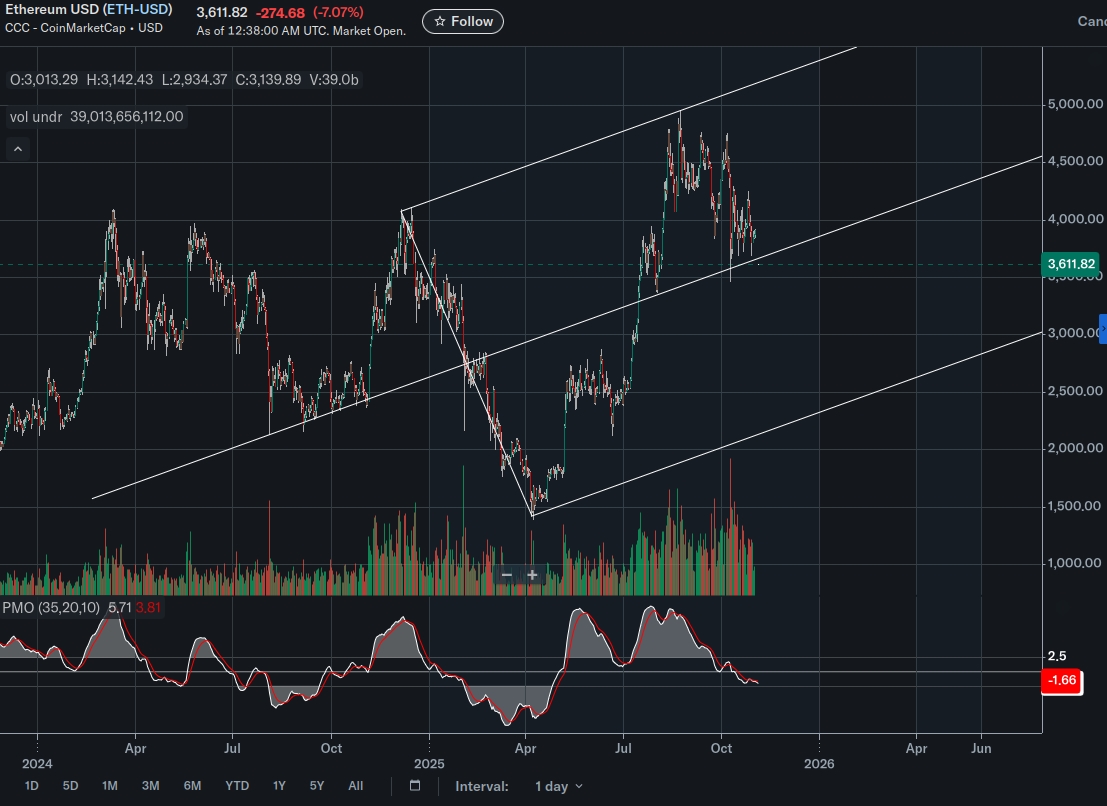Image resolution: width=1107 pixels, height=806 pixels.
Task: Click the chart zoom in plus icon
Action: (533, 575)
